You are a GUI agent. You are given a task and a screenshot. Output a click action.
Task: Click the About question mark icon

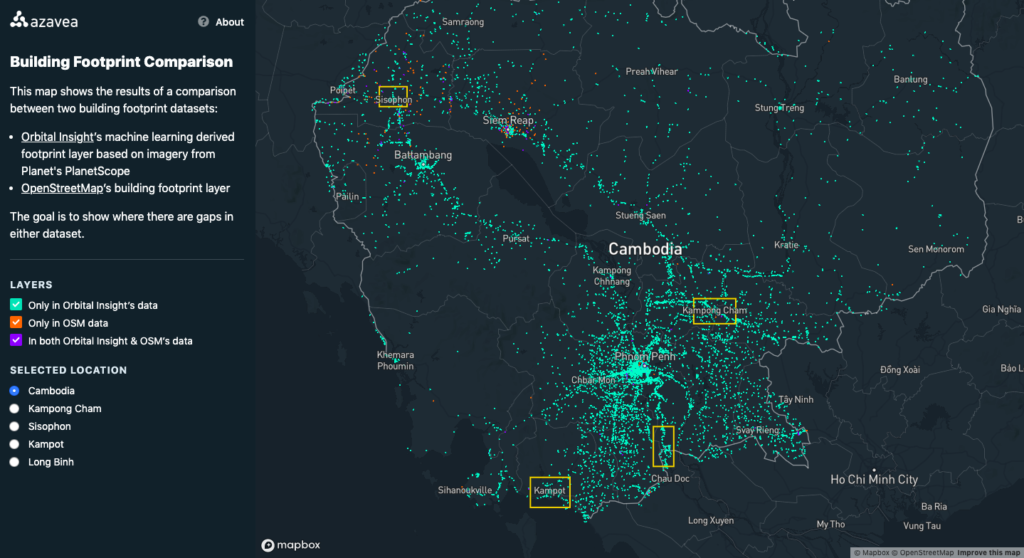(x=203, y=22)
